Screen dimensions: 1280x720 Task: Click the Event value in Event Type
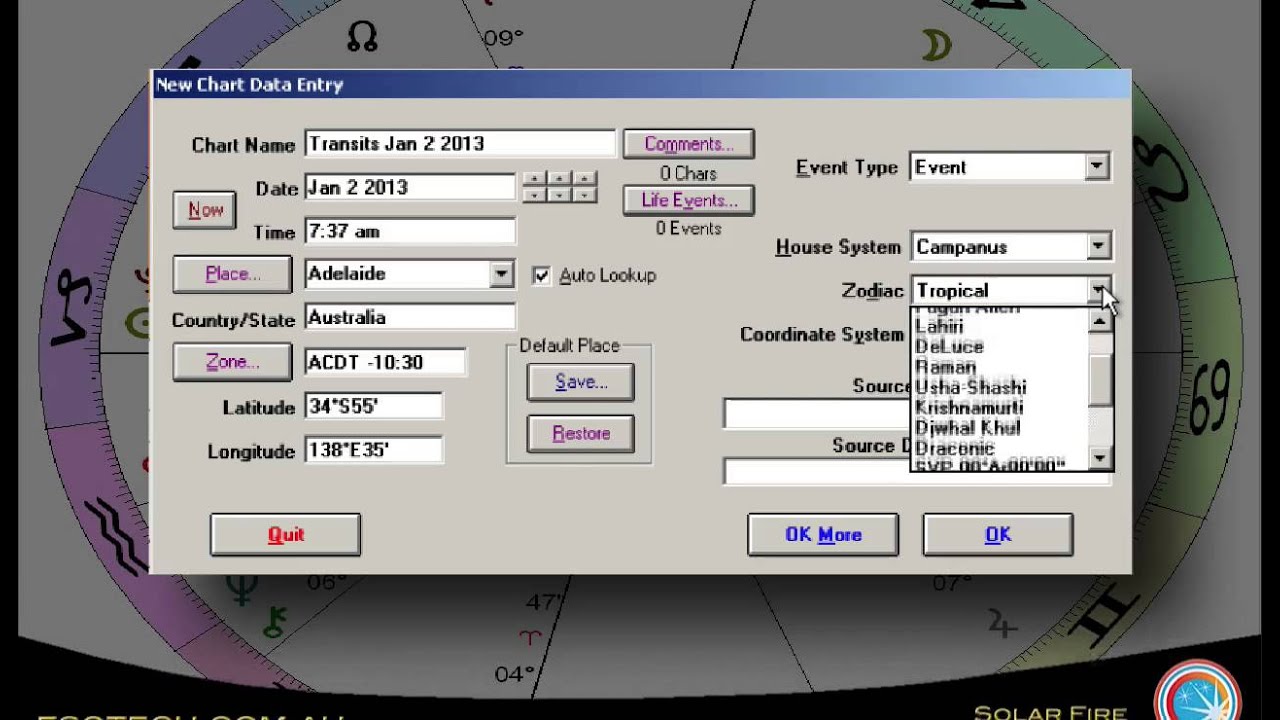click(941, 168)
